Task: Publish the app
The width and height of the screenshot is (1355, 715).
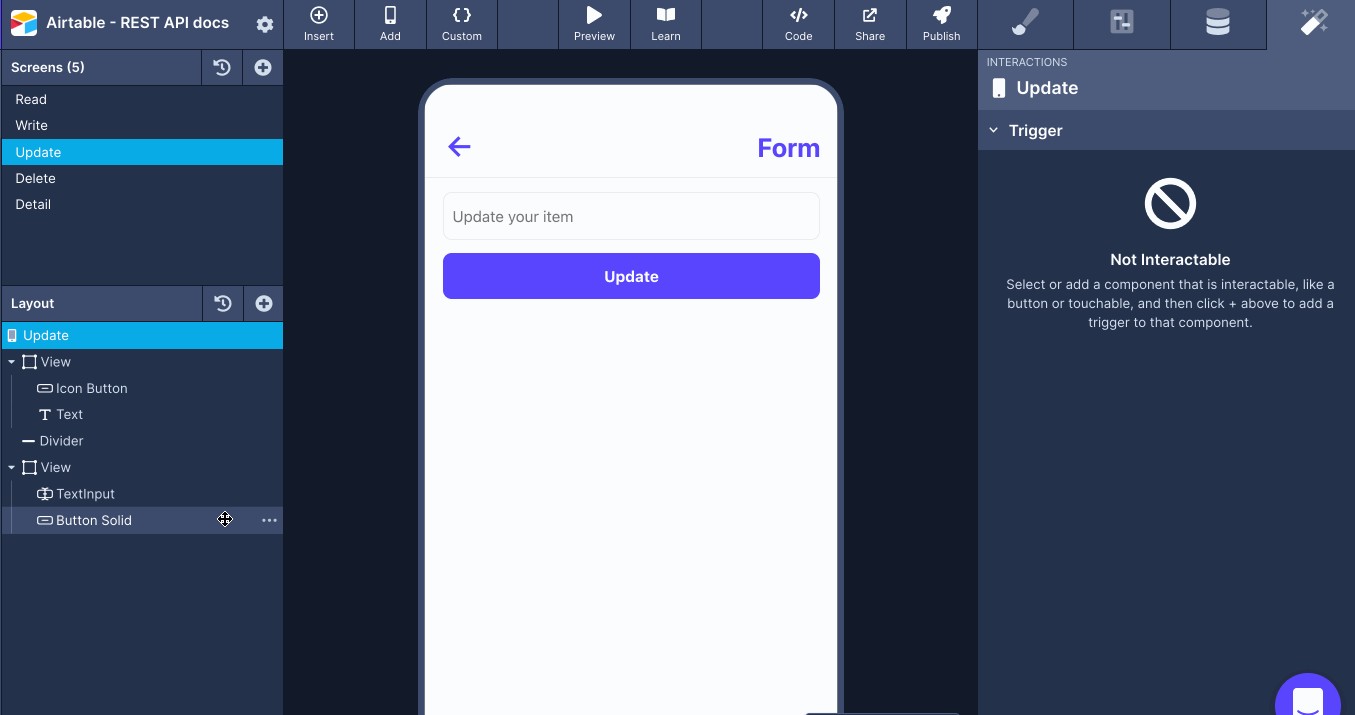Action: tap(941, 25)
